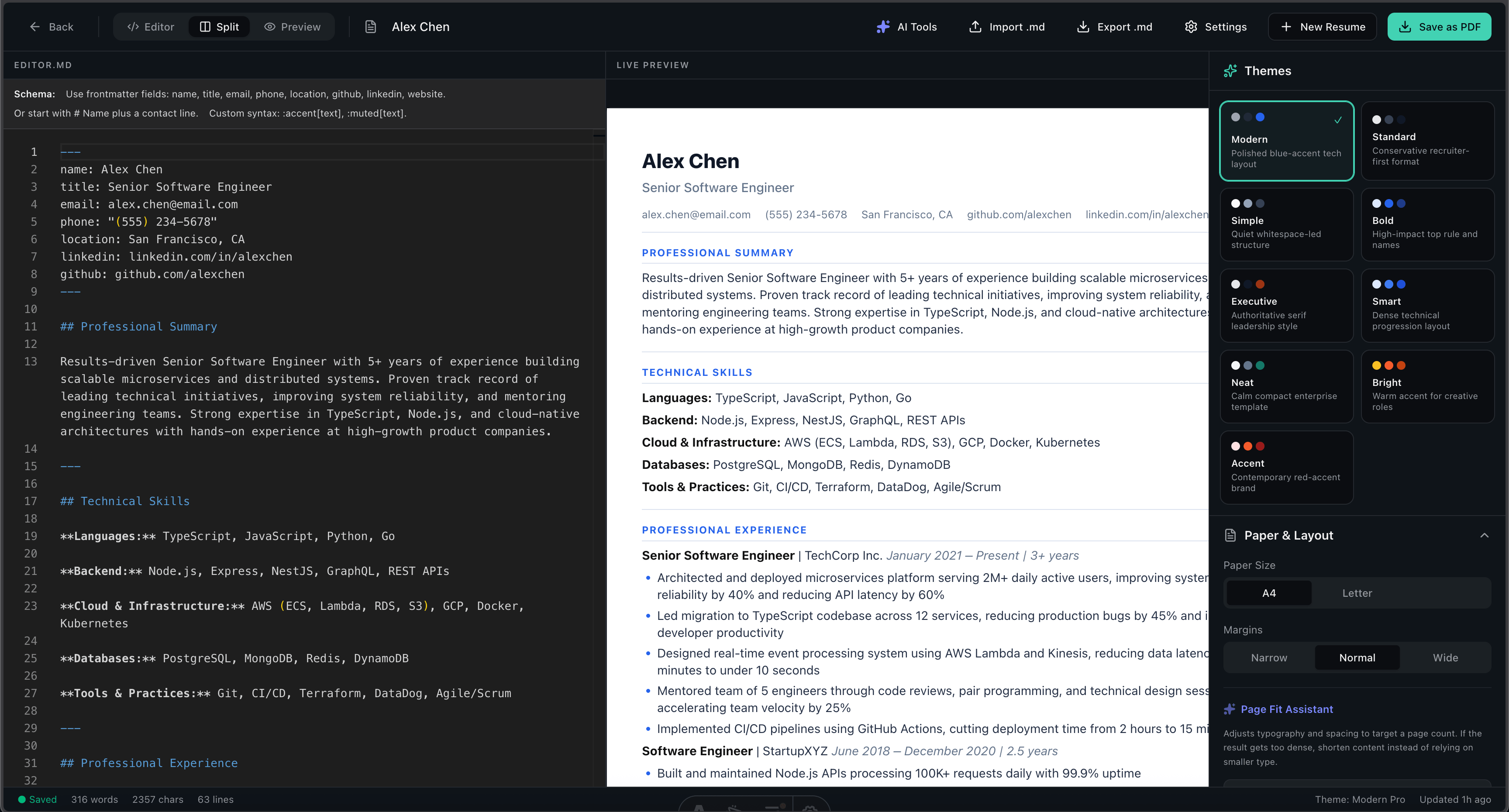Click the TECHNICAL SKILLS preview heading
Image resolution: width=1509 pixels, height=812 pixels.
point(697,372)
